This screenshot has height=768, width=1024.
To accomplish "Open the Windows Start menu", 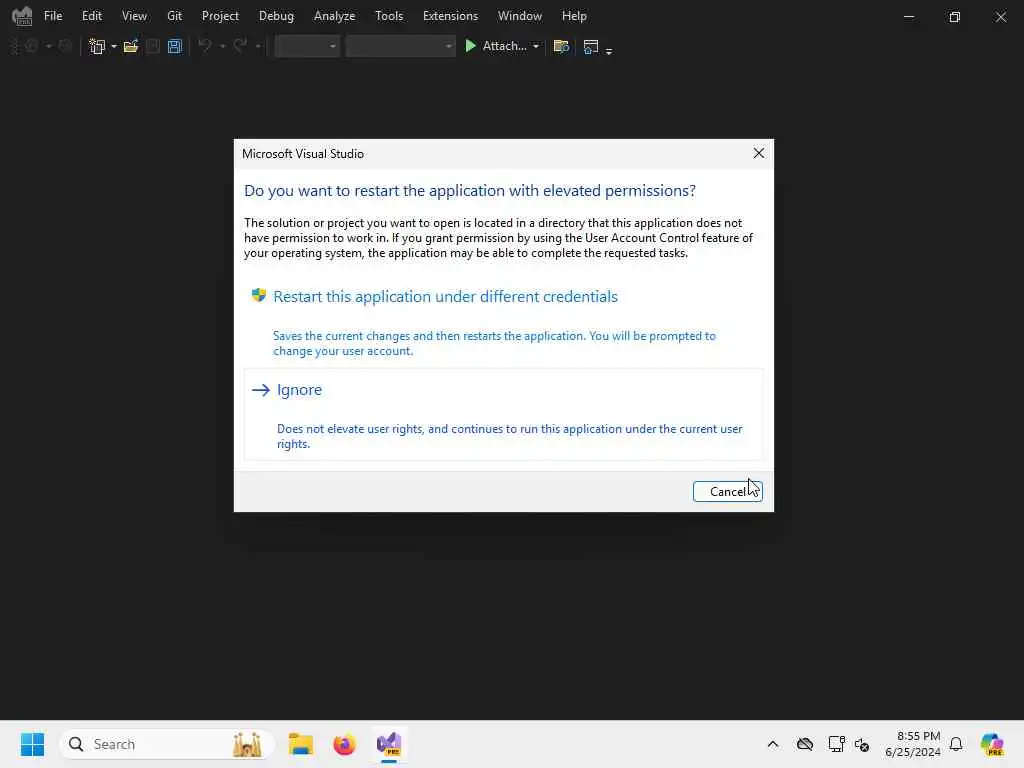I will click(32, 744).
